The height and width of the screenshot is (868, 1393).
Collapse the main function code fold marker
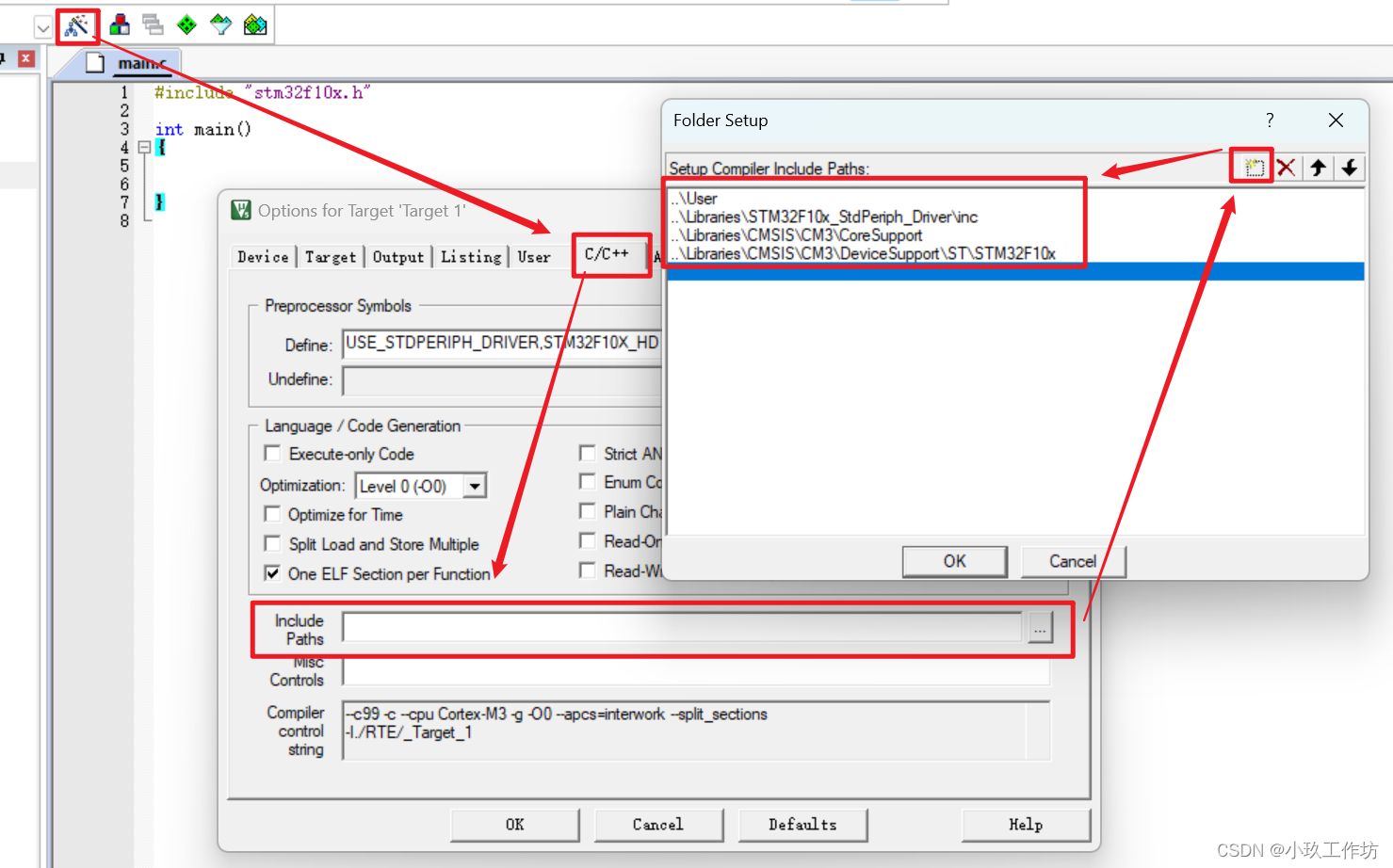144,147
